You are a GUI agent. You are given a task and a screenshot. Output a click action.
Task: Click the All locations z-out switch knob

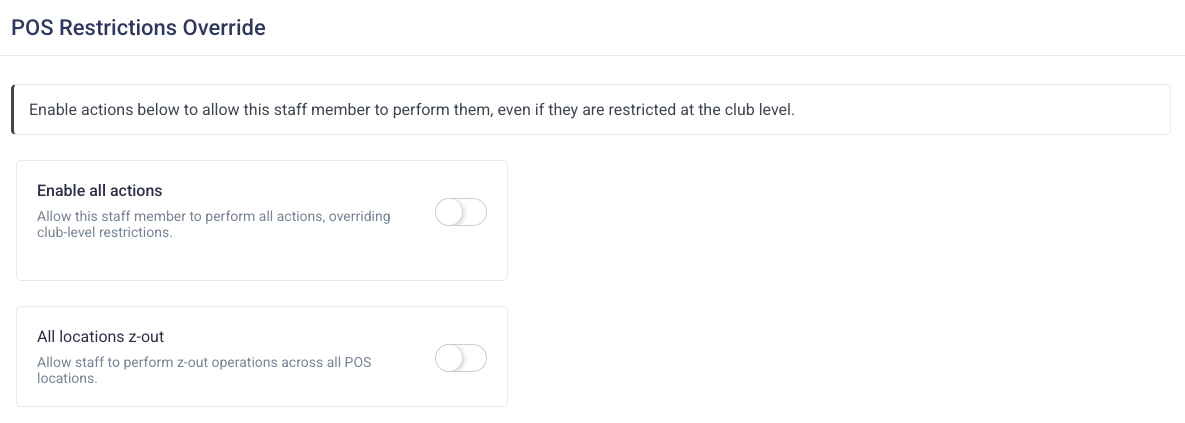click(x=450, y=358)
